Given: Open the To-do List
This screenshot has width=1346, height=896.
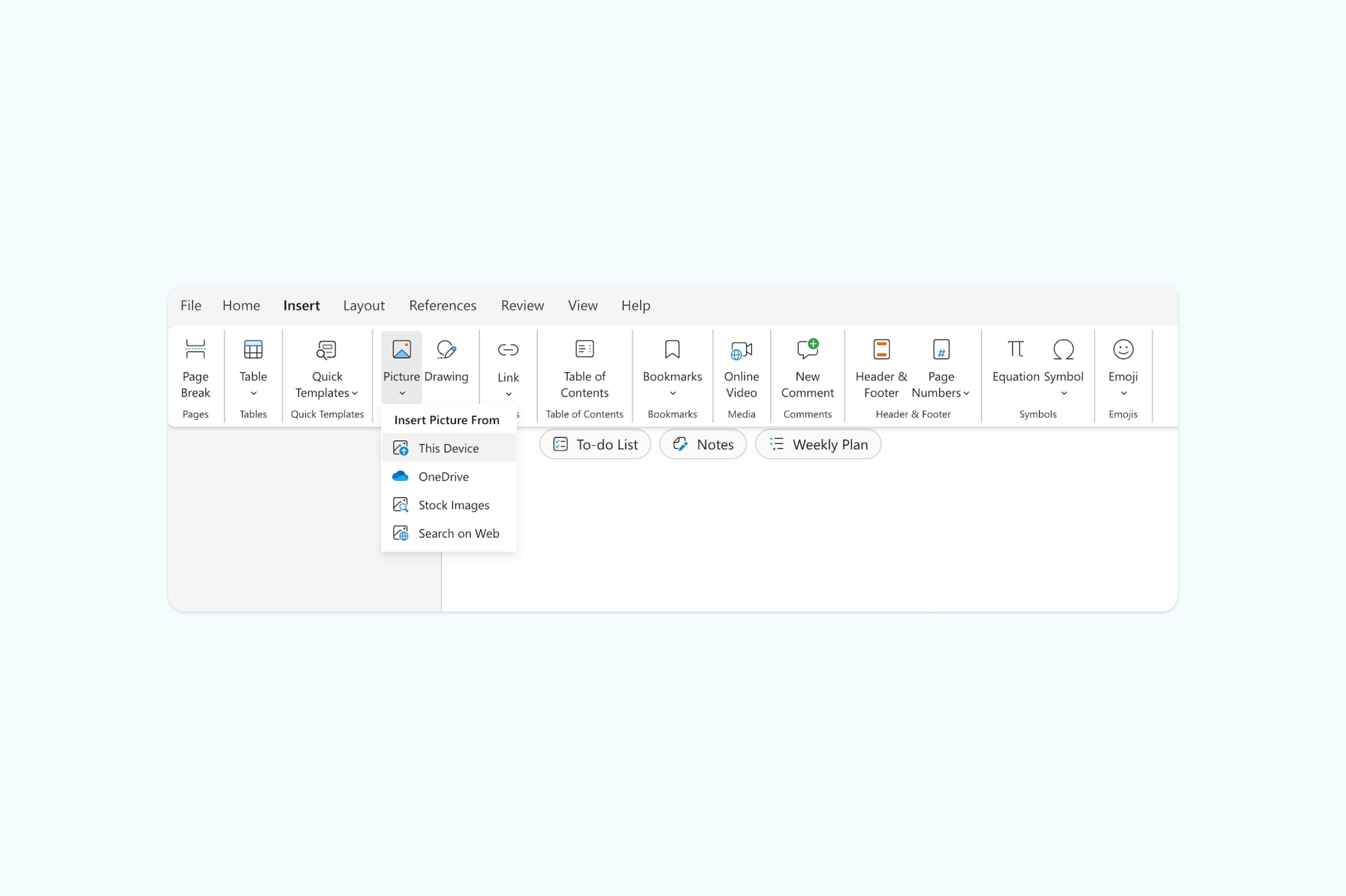Looking at the screenshot, I should [x=595, y=444].
